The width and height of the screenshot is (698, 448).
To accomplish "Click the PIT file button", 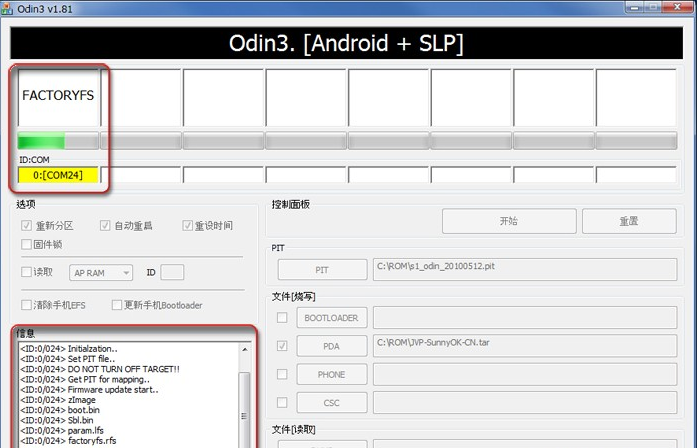I will 322,270.
